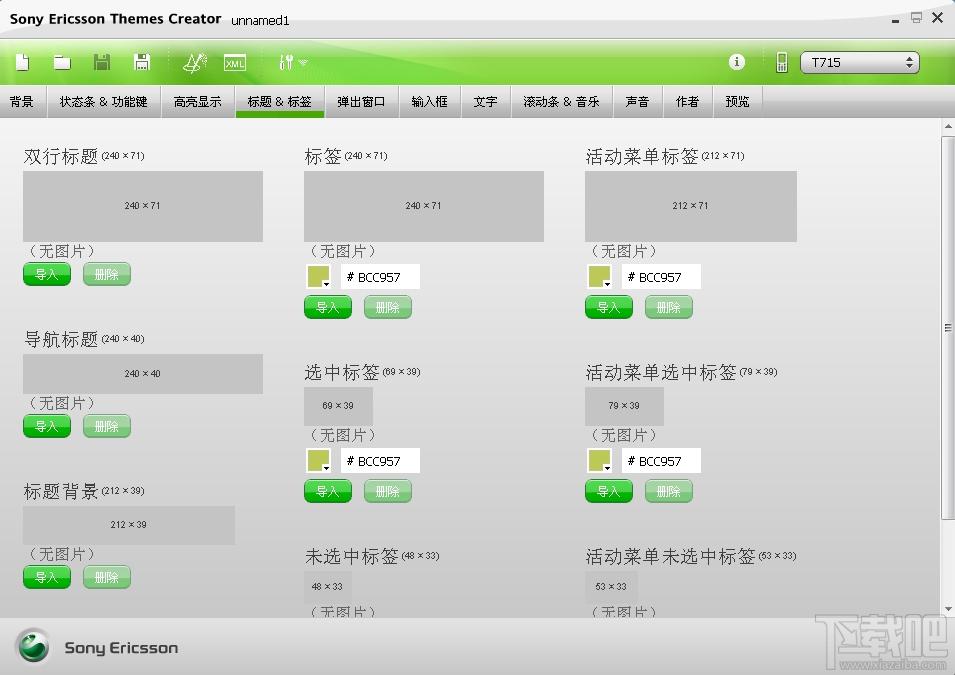Select the 标题 & 标签 tab

click(280, 102)
